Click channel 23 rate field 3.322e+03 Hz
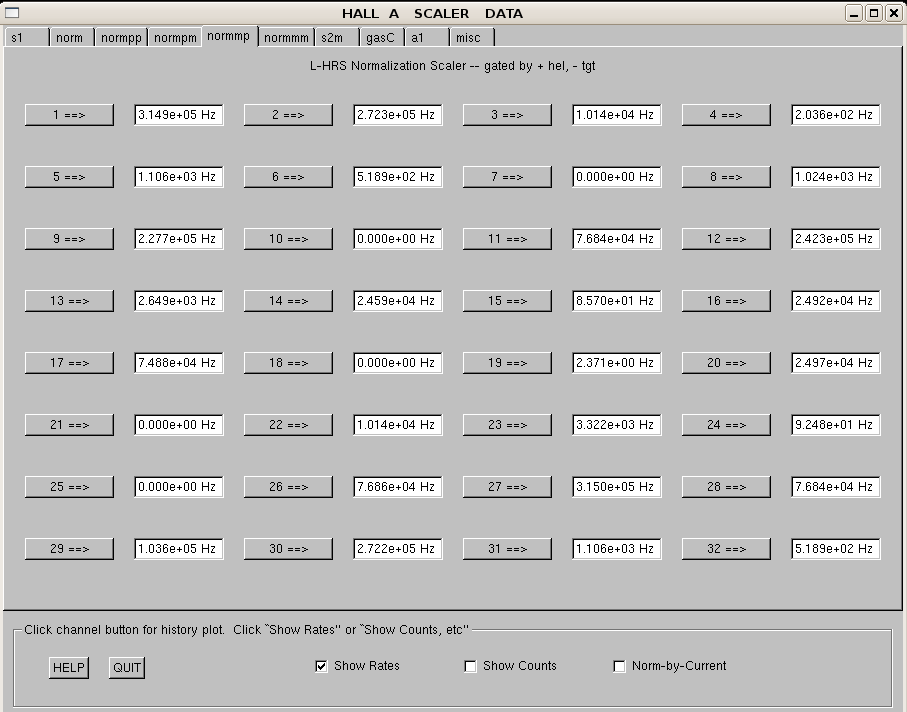 click(x=617, y=425)
